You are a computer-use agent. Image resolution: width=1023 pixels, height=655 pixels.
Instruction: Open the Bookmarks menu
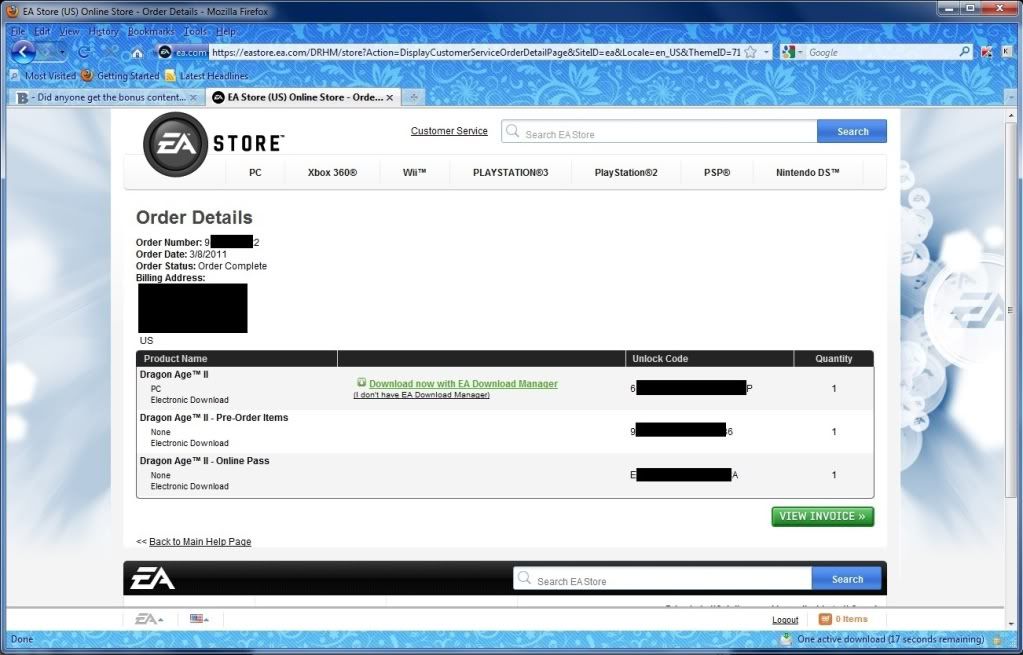pos(150,31)
